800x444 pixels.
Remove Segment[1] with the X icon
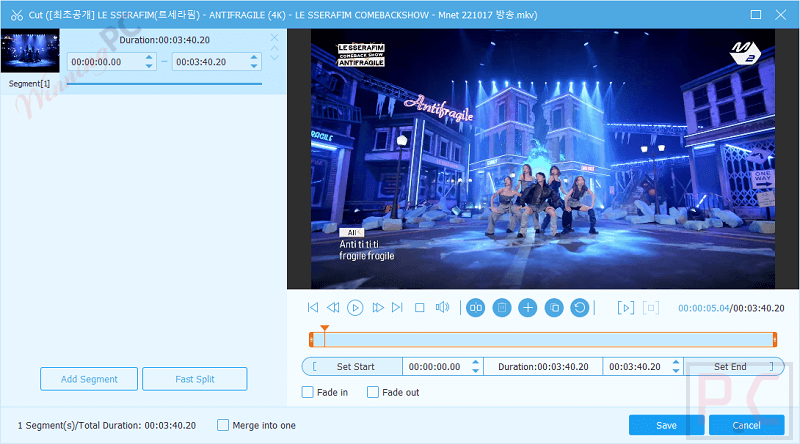pos(274,37)
